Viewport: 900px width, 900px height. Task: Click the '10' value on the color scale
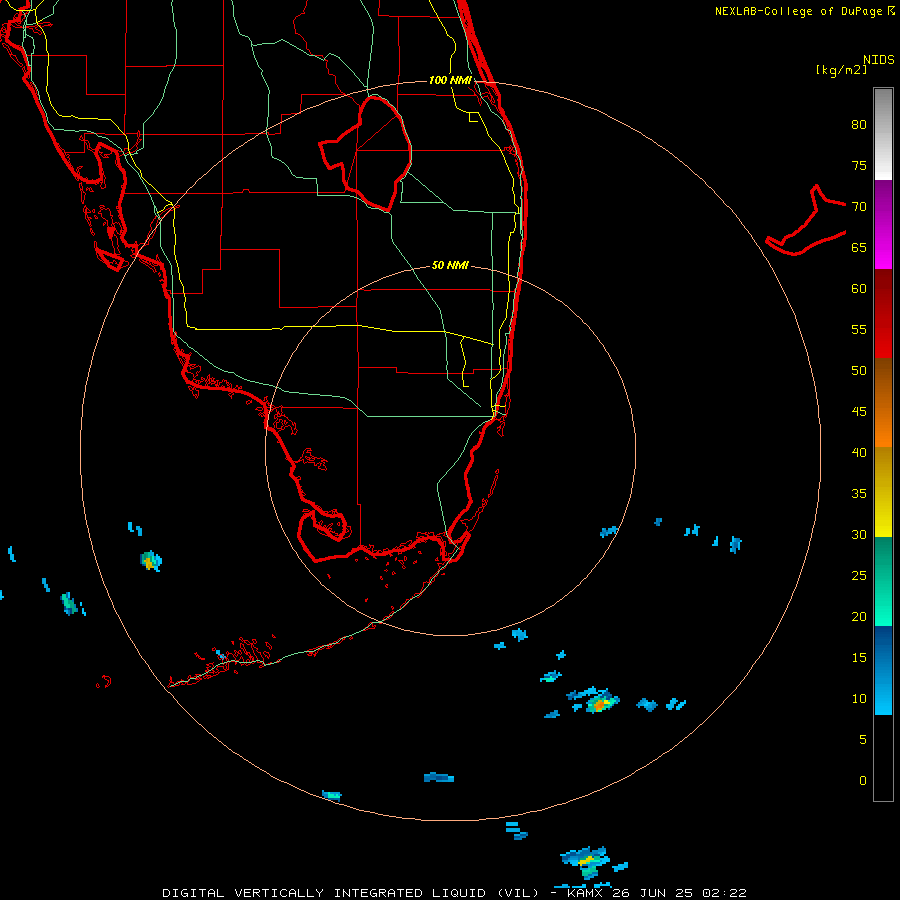pyautogui.click(x=859, y=699)
